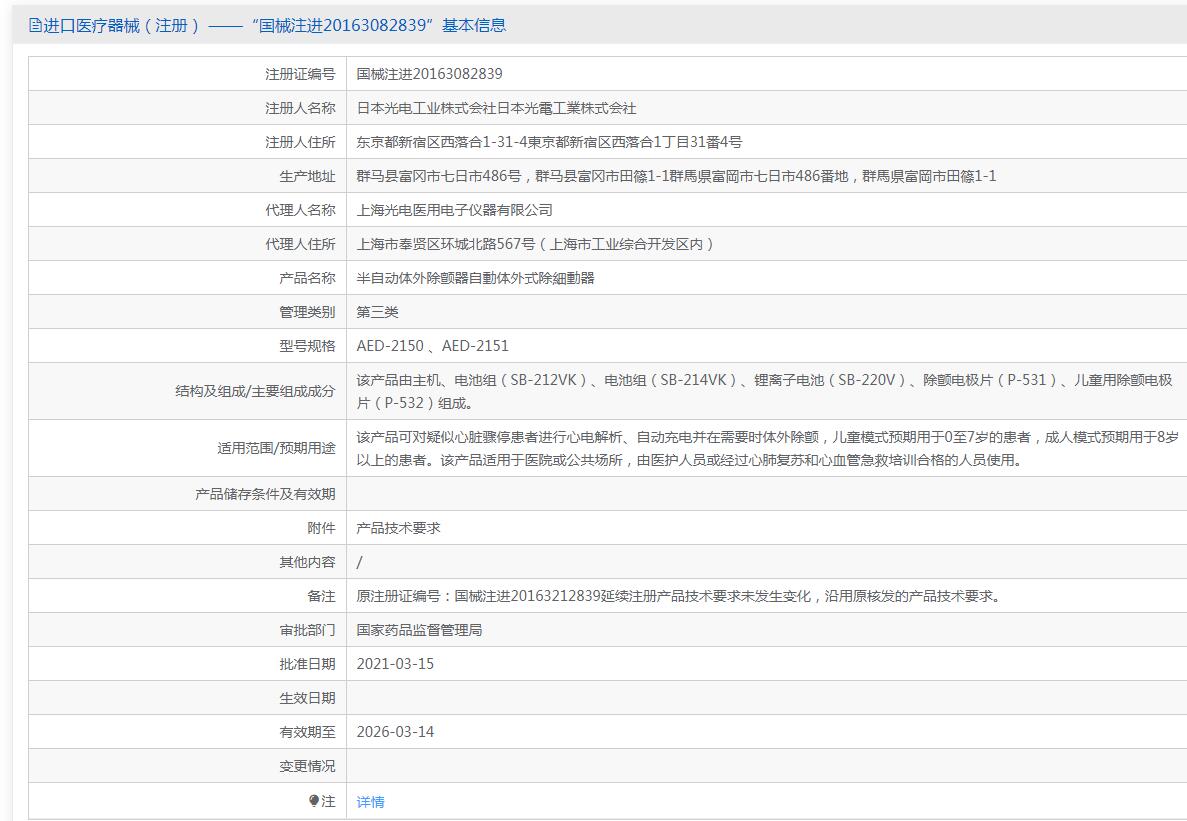Click the model spec AED-2150、AED-2151
The width and height of the screenshot is (1187, 821).
click(x=432, y=346)
